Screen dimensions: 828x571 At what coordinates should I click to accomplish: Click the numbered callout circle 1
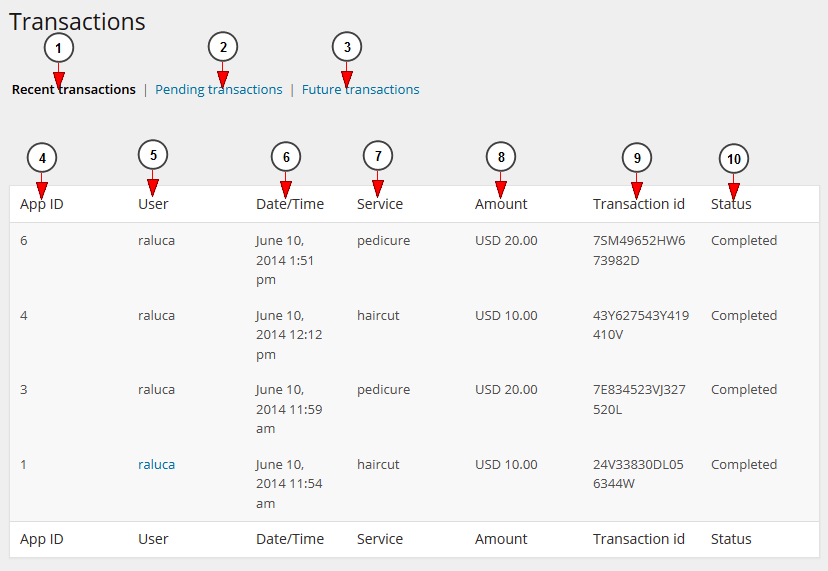pyautogui.click(x=59, y=48)
